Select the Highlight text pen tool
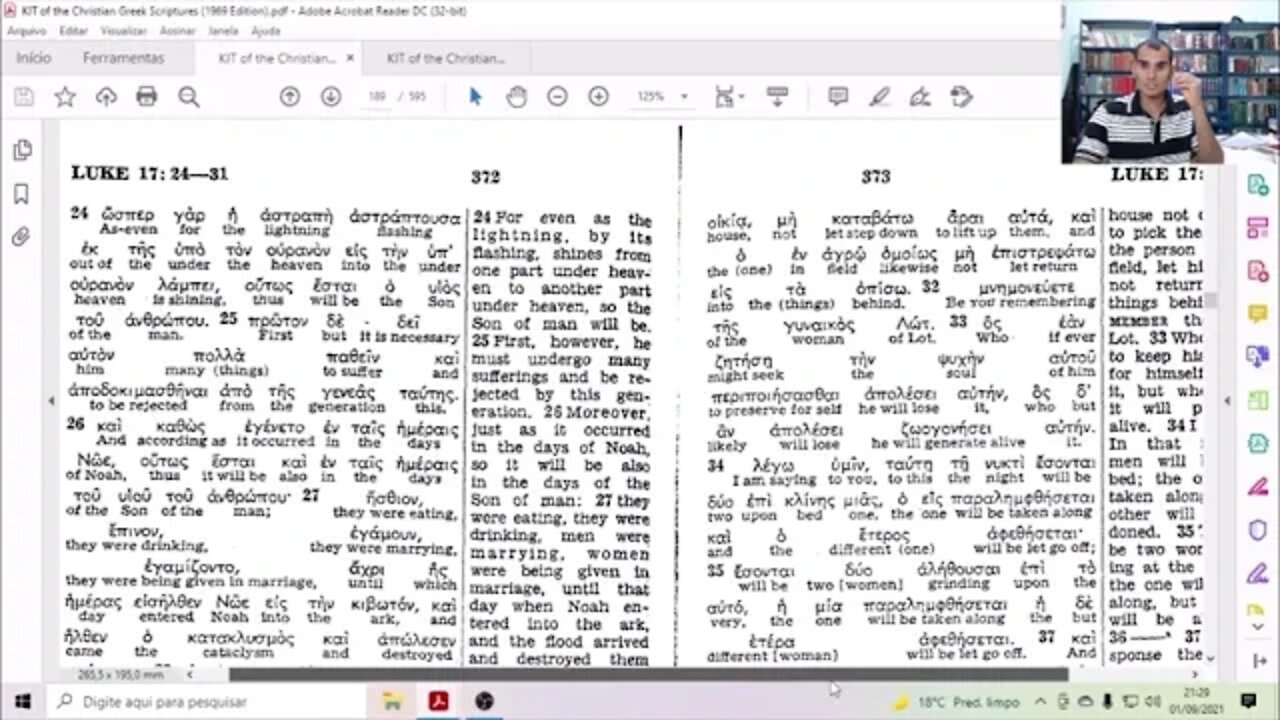 879,97
